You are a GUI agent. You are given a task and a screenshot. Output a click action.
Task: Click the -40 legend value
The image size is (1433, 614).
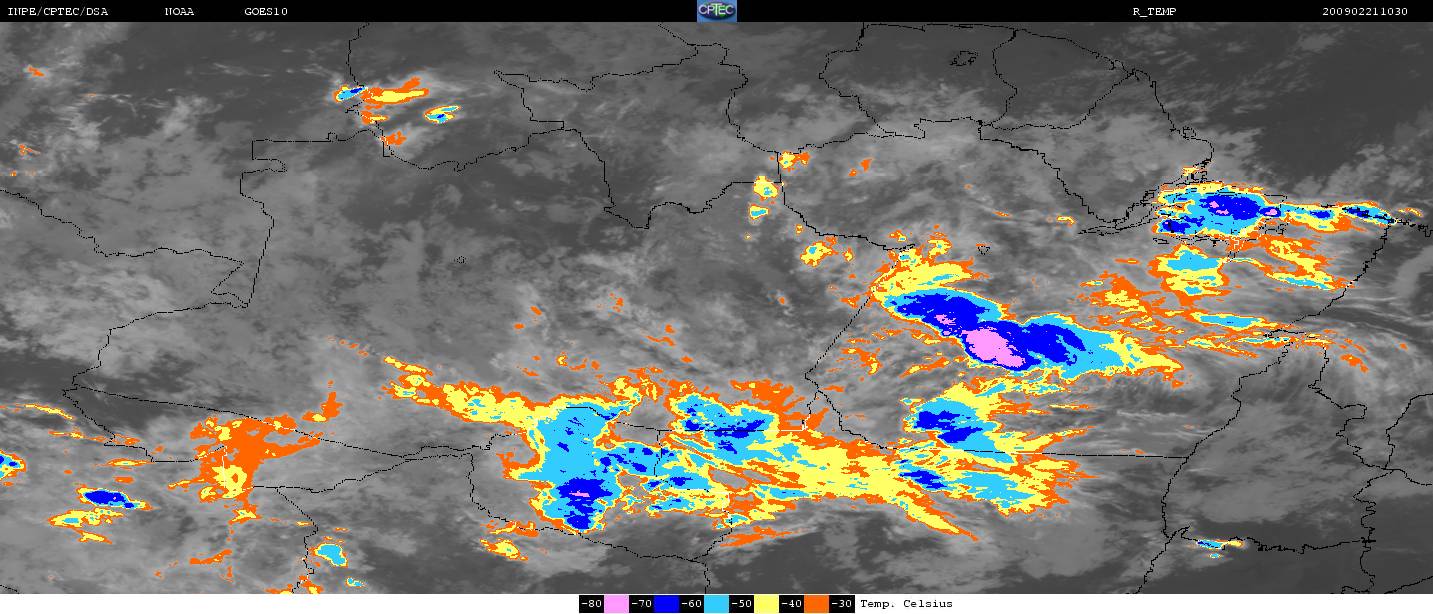pos(791,604)
